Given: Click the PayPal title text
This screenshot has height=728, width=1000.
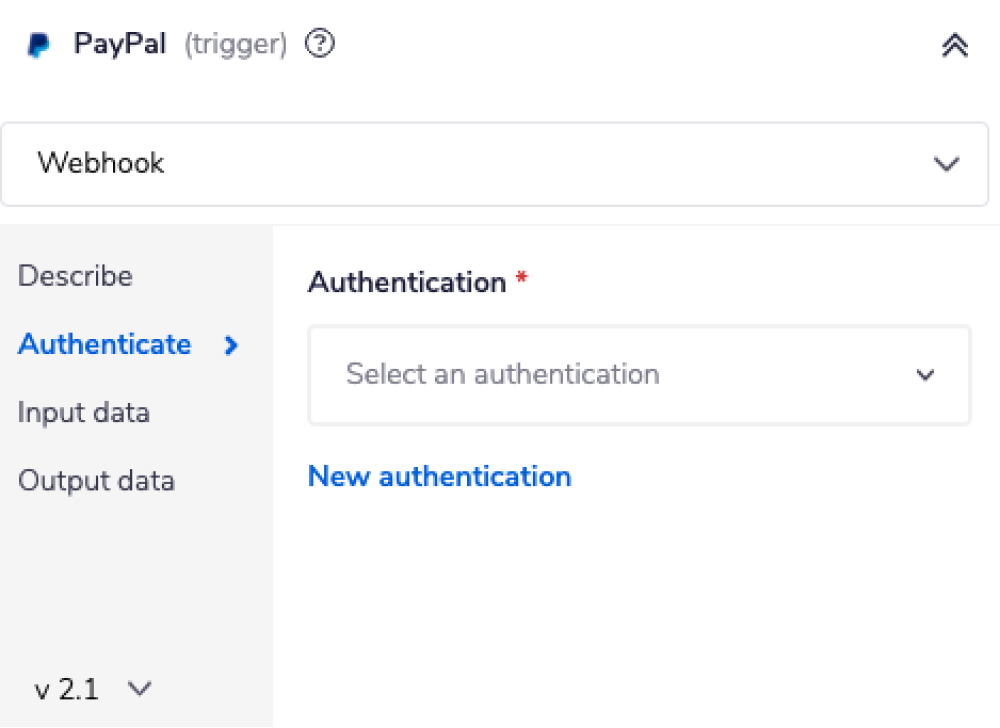Looking at the screenshot, I should (119, 44).
